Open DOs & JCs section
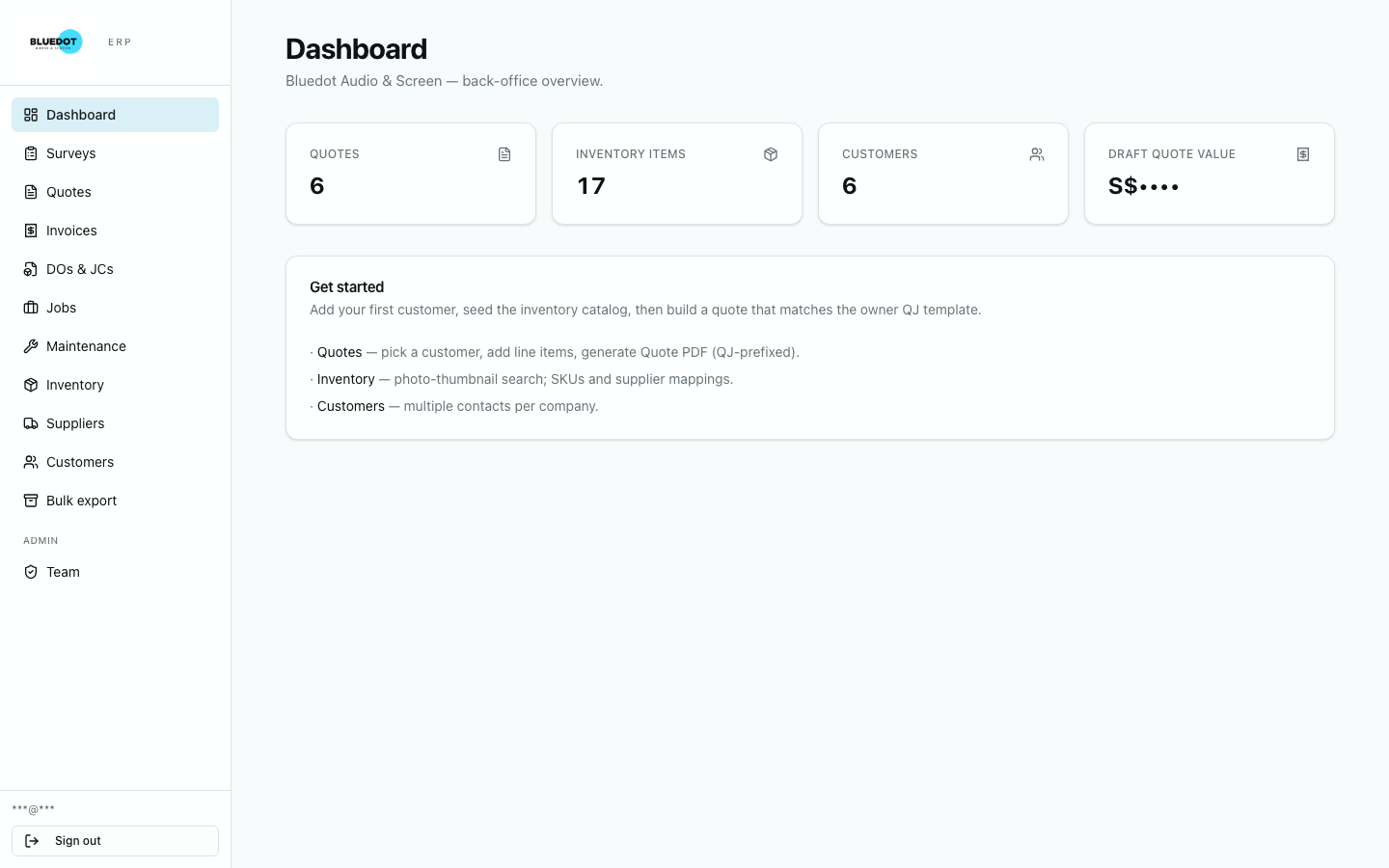Viewport: 1389px width, 868px height. pos(115,269)
